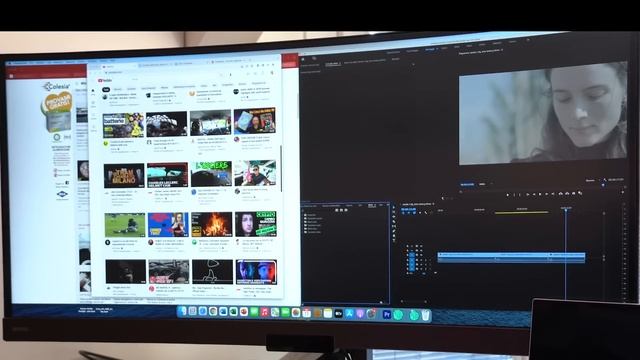Open Calendar from the Dock
This screenshot has height=360, width=640.
click(306, 313)
